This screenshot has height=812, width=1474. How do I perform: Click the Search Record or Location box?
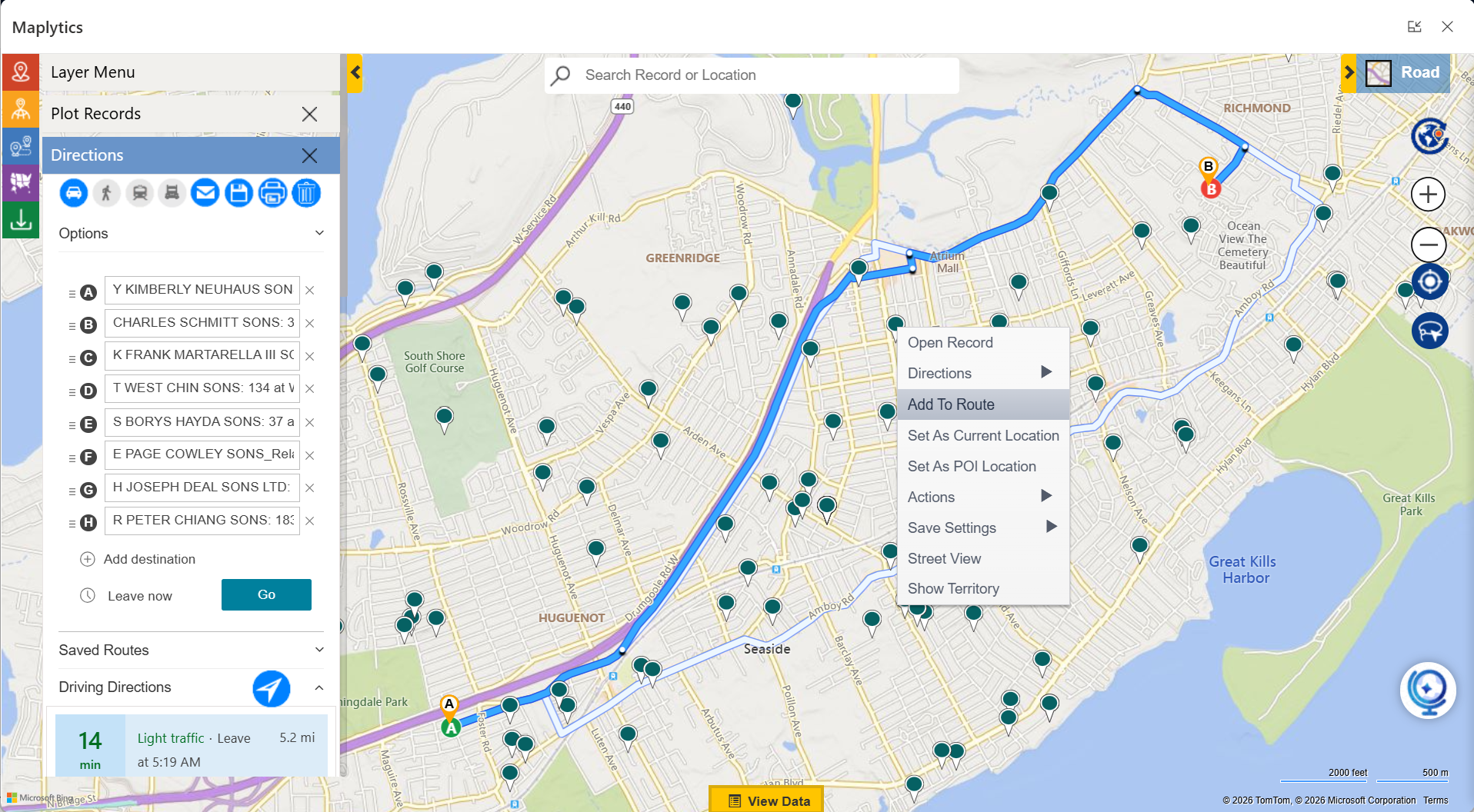[x=752, y=75]
